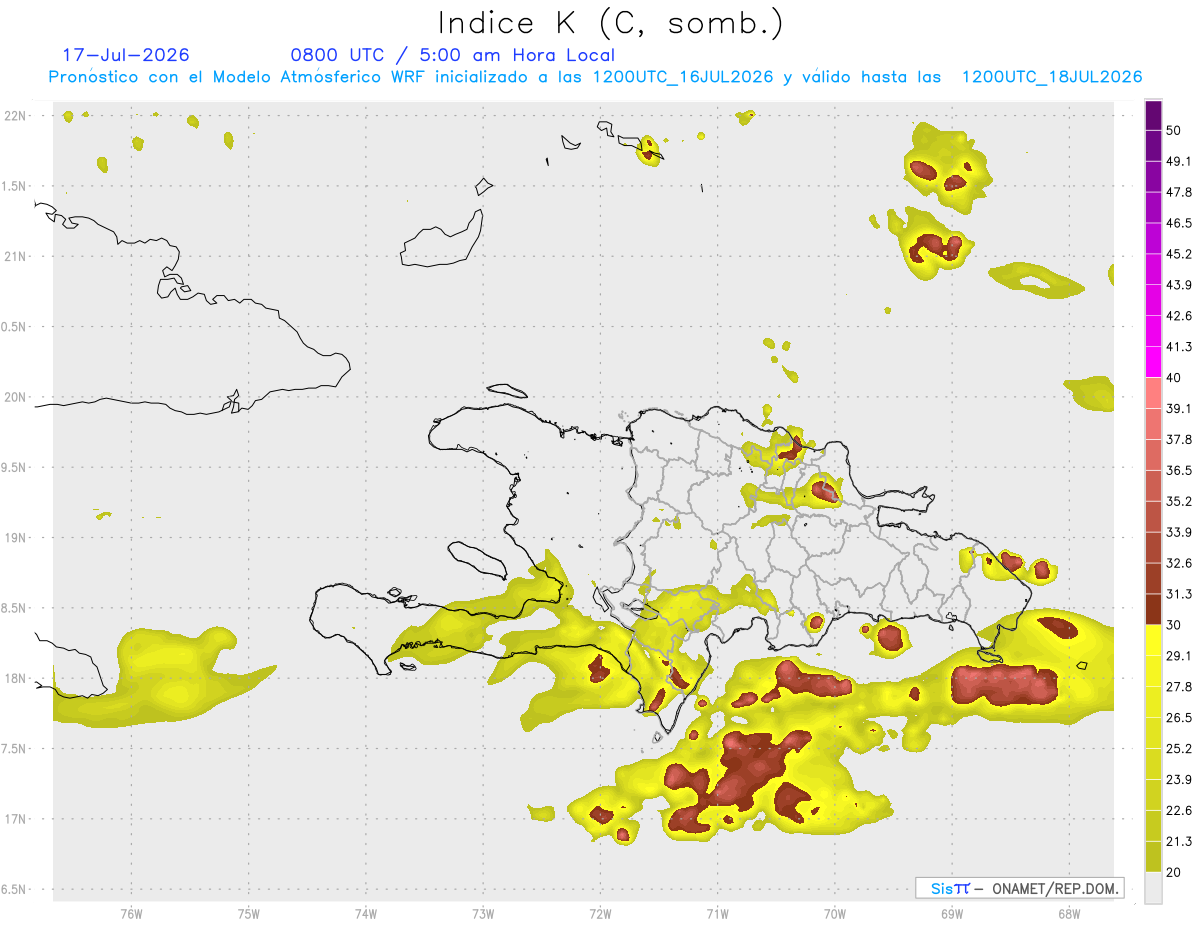1200x927 pixels.
Task: Click the '75W' longitude label
Action: click(248, 914)
